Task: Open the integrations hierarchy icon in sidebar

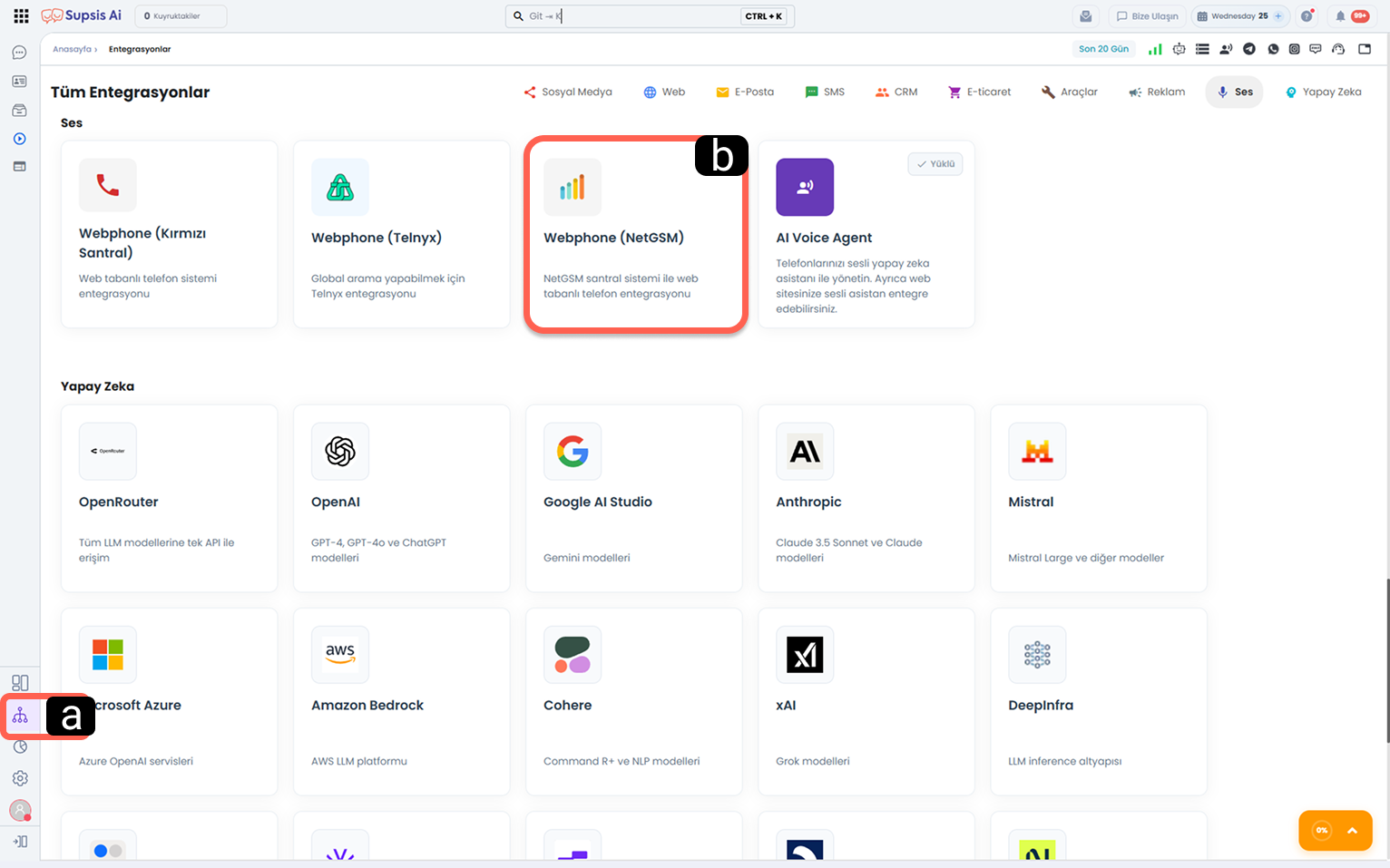Action: click(x=20, y=717)
